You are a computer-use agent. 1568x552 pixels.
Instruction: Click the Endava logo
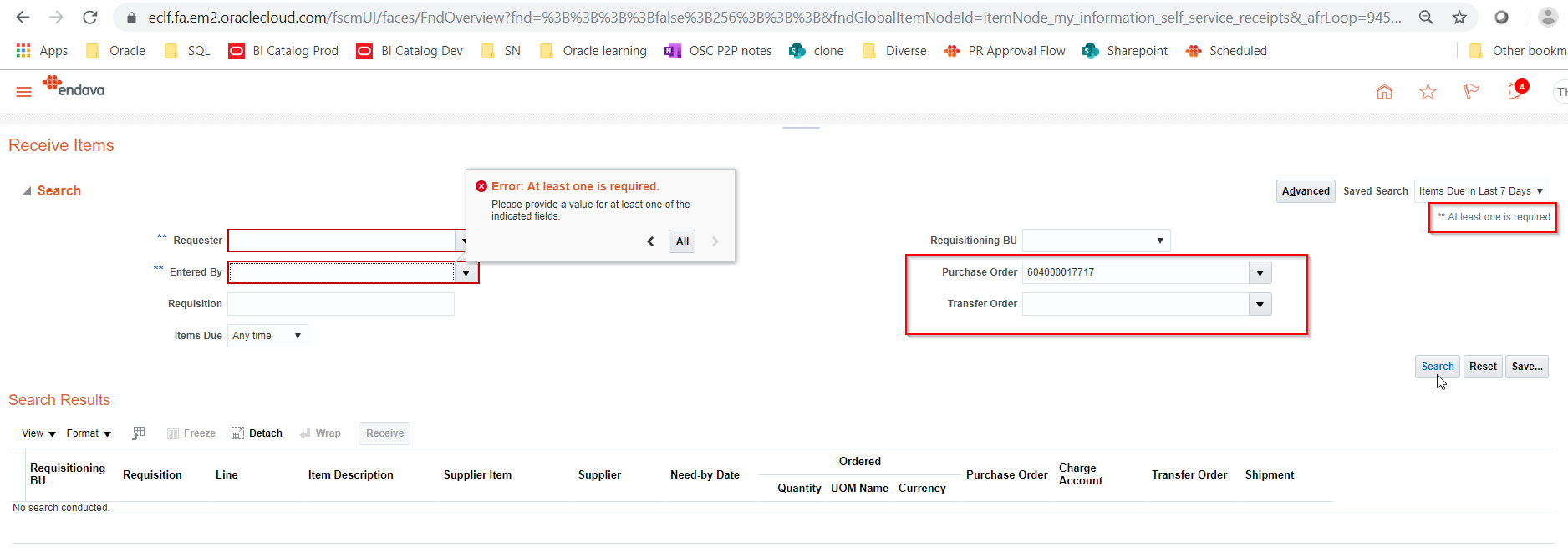click(74, 86)
